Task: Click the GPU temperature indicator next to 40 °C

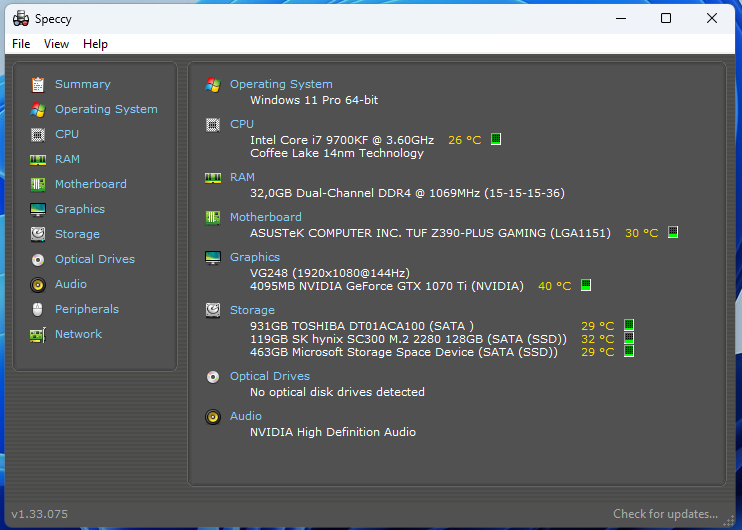Action: tap(586, 286)
